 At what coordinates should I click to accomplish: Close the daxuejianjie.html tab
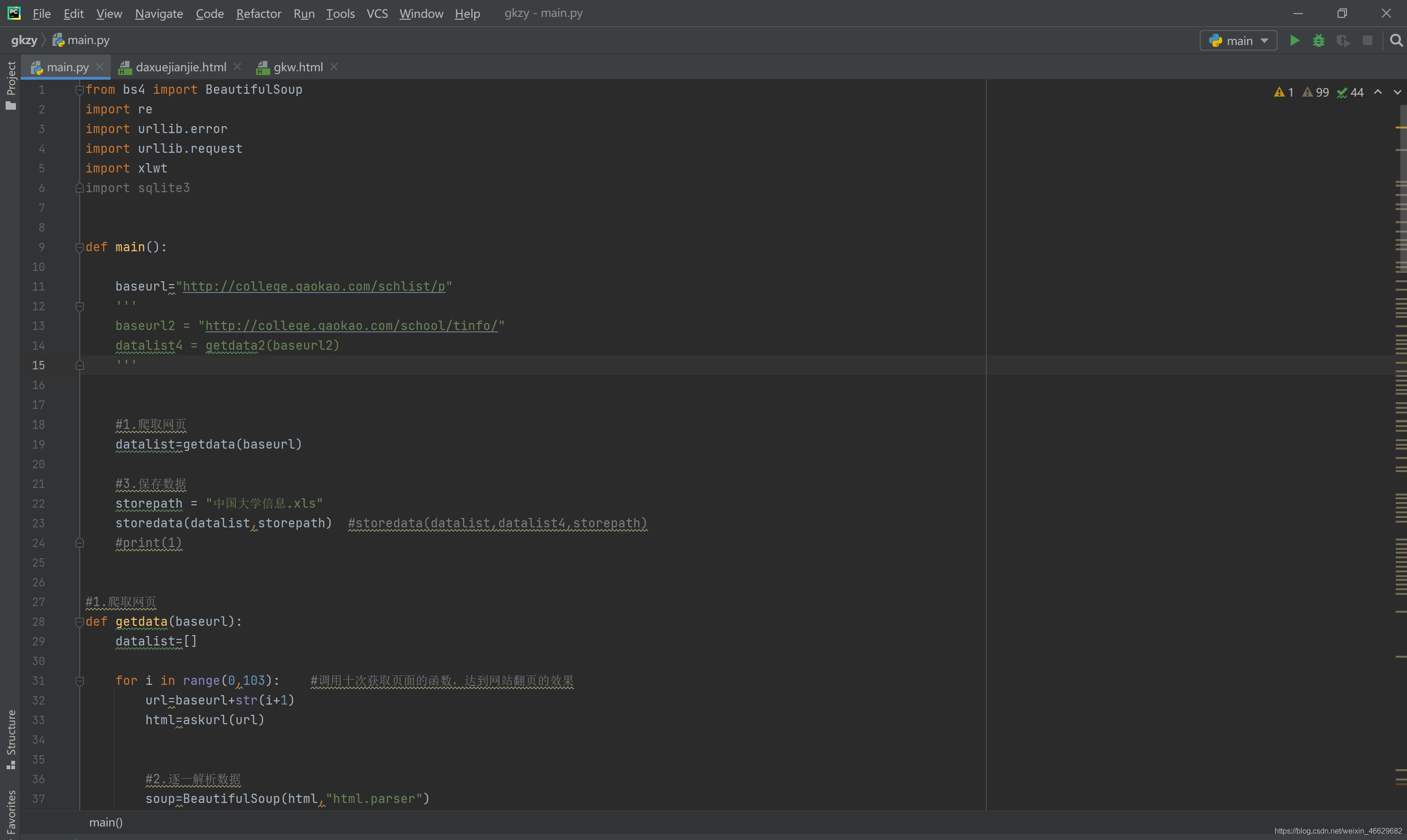pyautogui.click(x=237, y=67)
